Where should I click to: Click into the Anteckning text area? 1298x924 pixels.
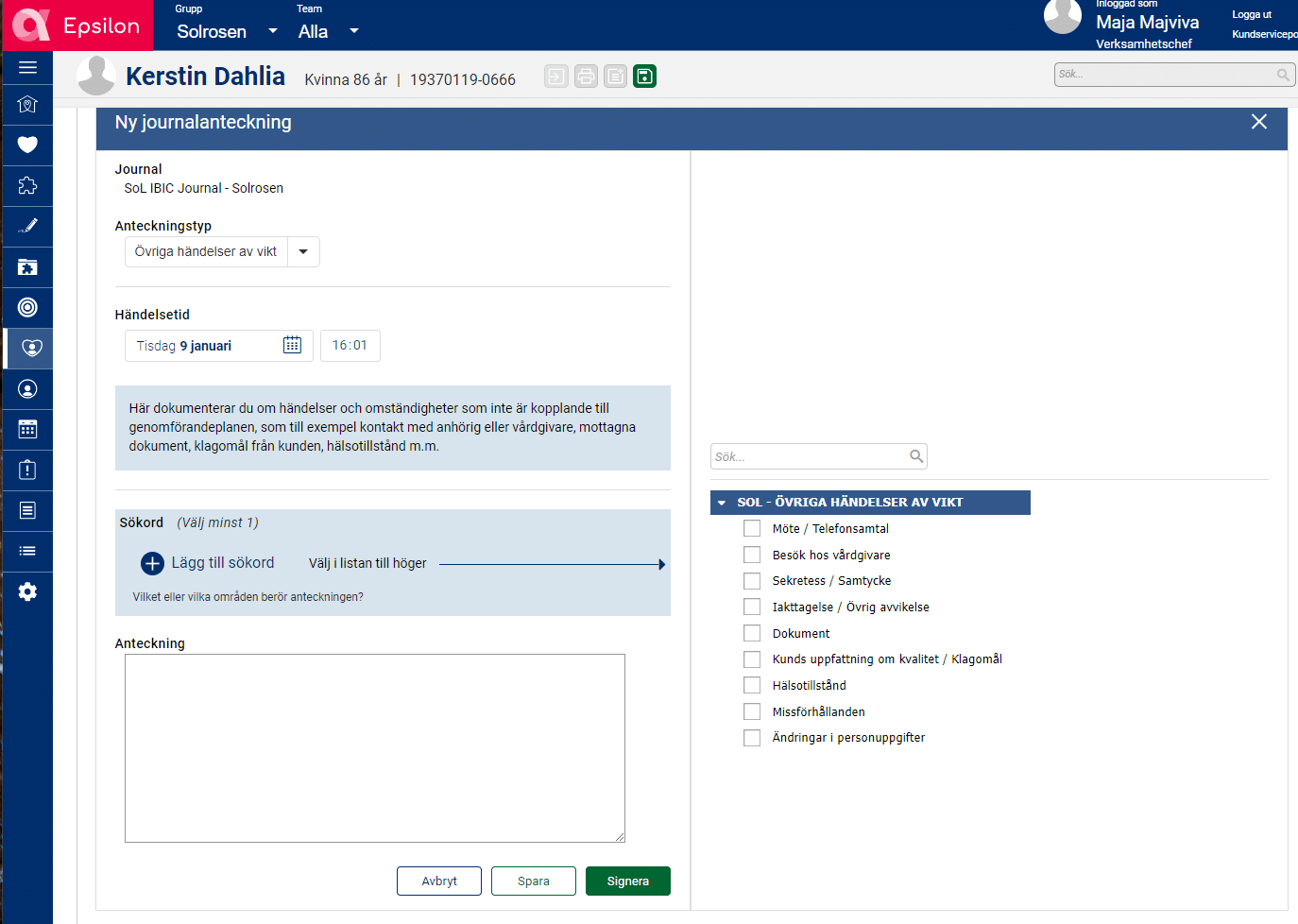[x=374, y=747]
